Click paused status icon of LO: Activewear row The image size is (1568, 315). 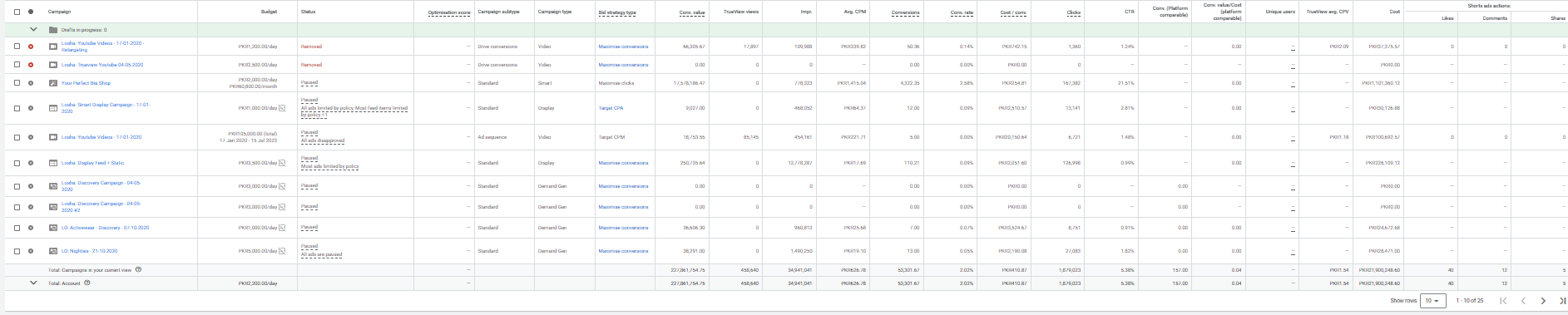31,228
